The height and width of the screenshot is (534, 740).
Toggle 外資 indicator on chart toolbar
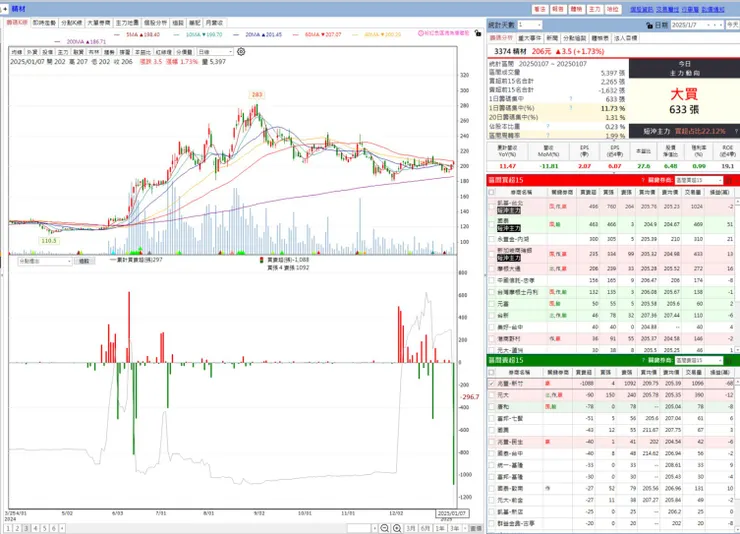(x=32, y=52)
